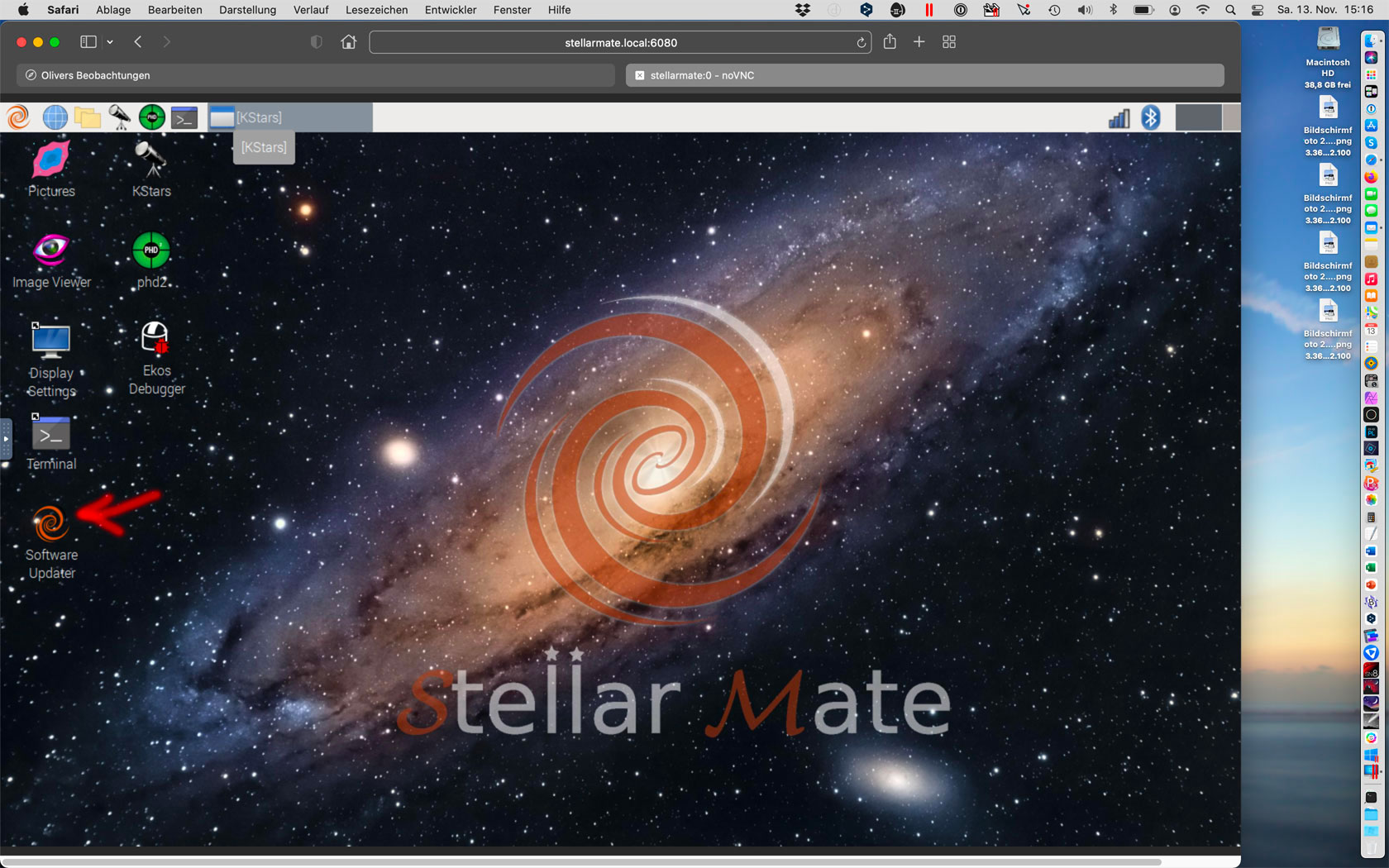Open Music from the Dock
This screenshot has width=1389, height=868.
1371,279
